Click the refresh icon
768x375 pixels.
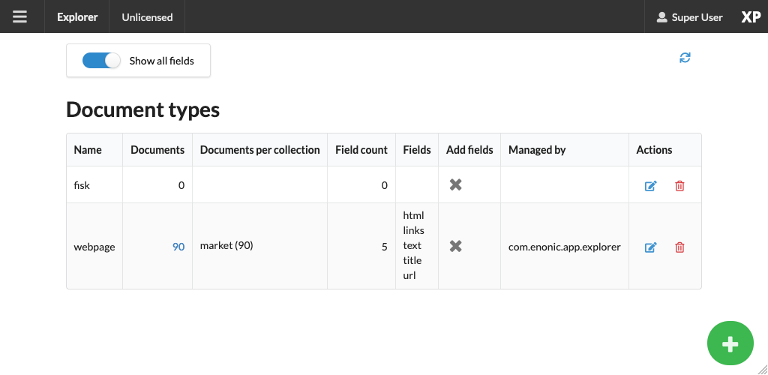(685, 58)
